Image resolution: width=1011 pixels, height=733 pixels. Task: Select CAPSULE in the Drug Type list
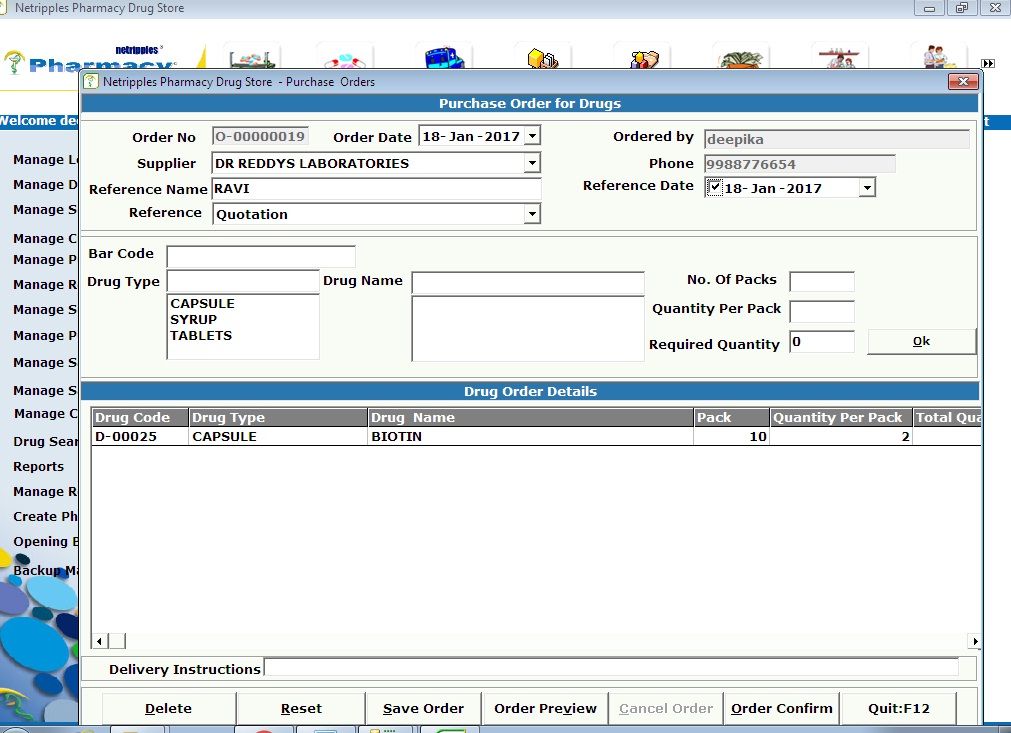coord(202,304)
